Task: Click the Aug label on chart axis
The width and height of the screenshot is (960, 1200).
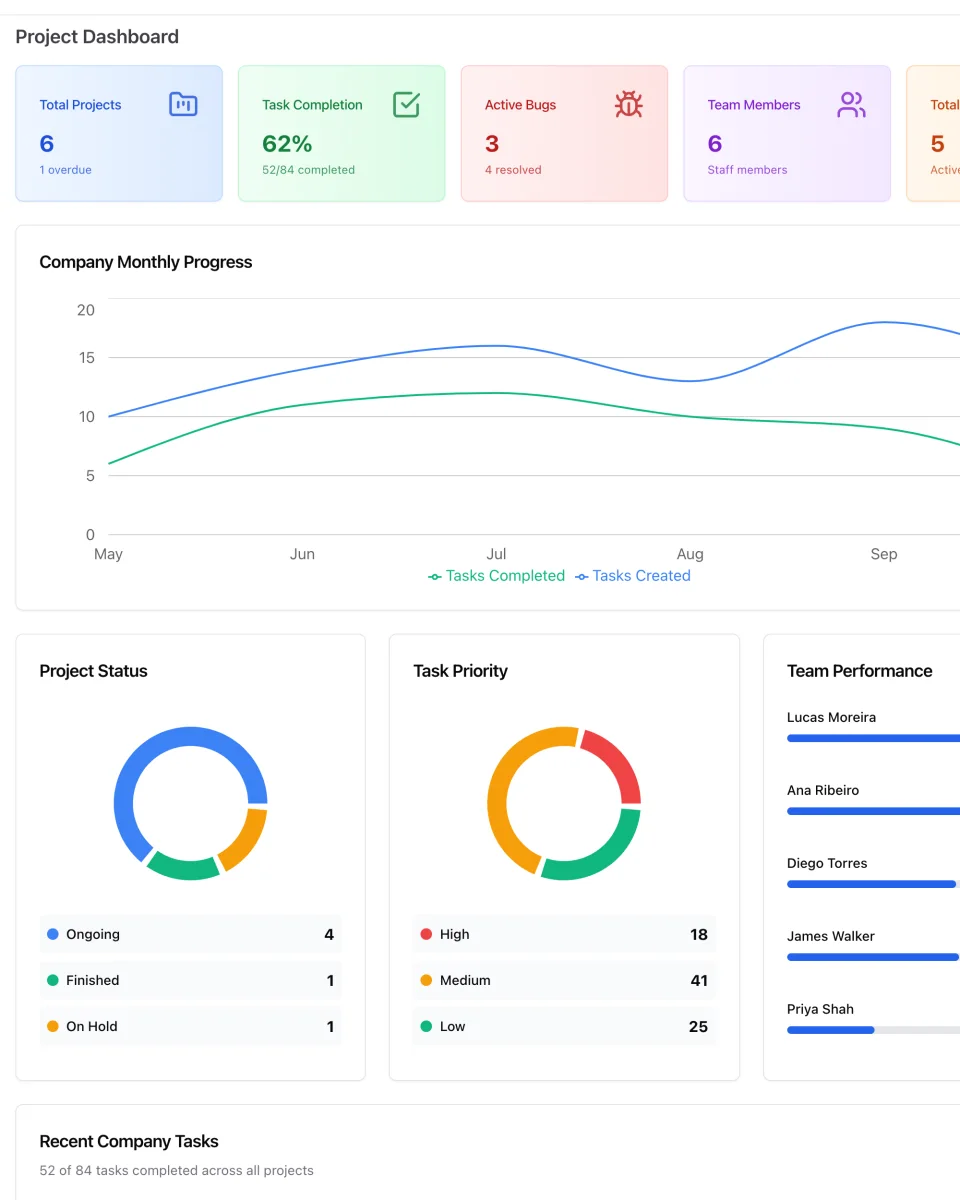Action: 690,554
